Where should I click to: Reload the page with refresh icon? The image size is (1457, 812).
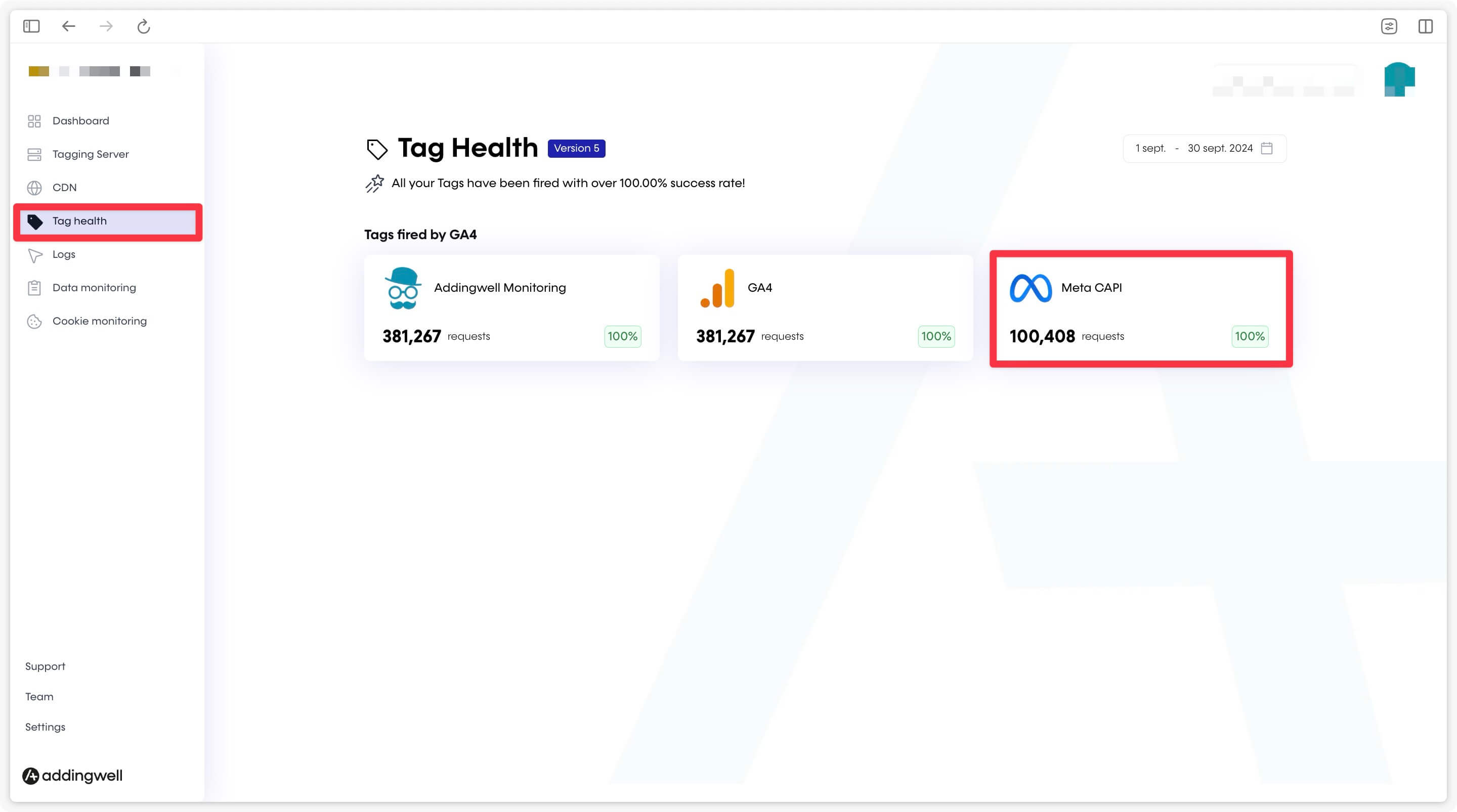pos(144,26)
